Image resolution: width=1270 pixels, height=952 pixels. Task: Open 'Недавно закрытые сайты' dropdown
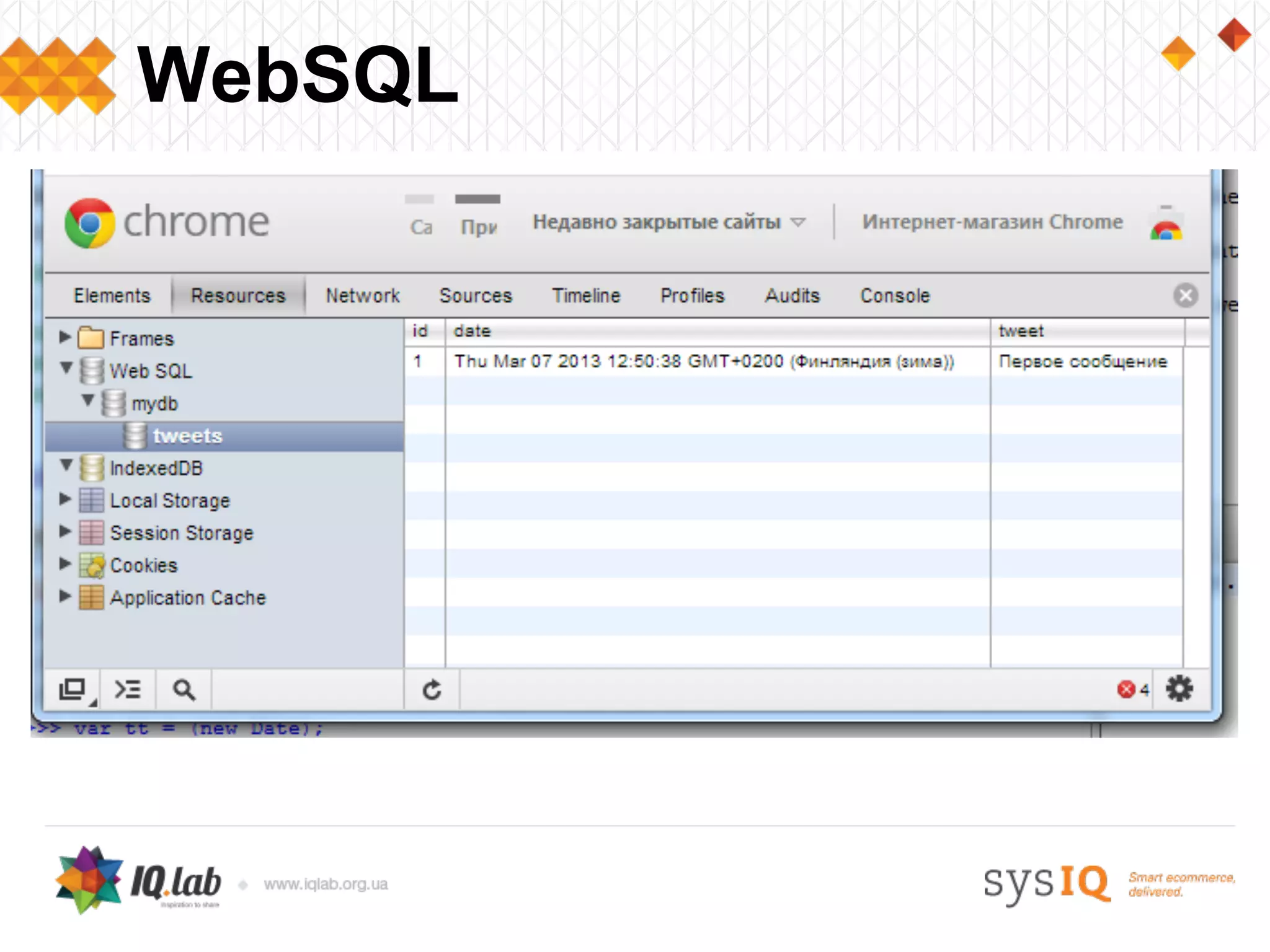pos(669,222)
